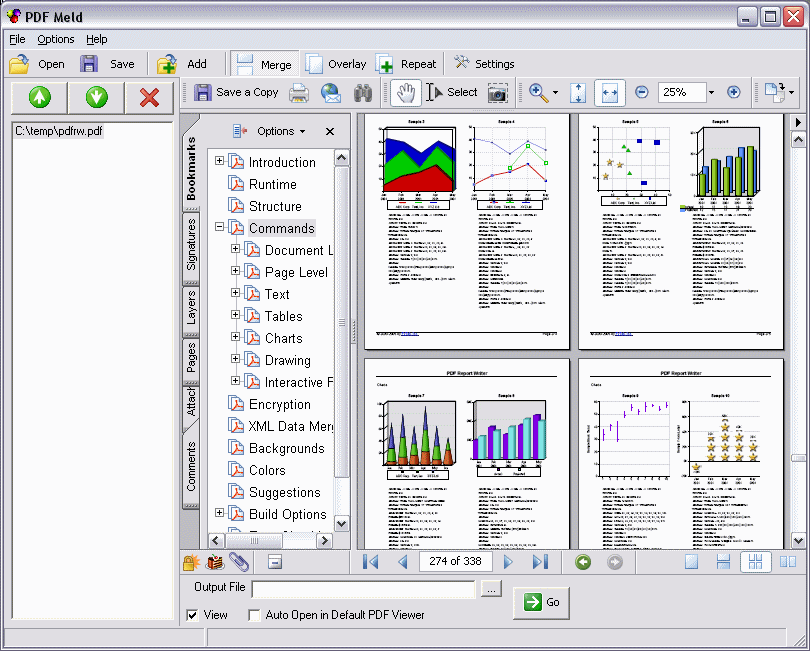Click in the Output File text field
Viewport: 810px width, 651px height.
(x=363, y=590)
